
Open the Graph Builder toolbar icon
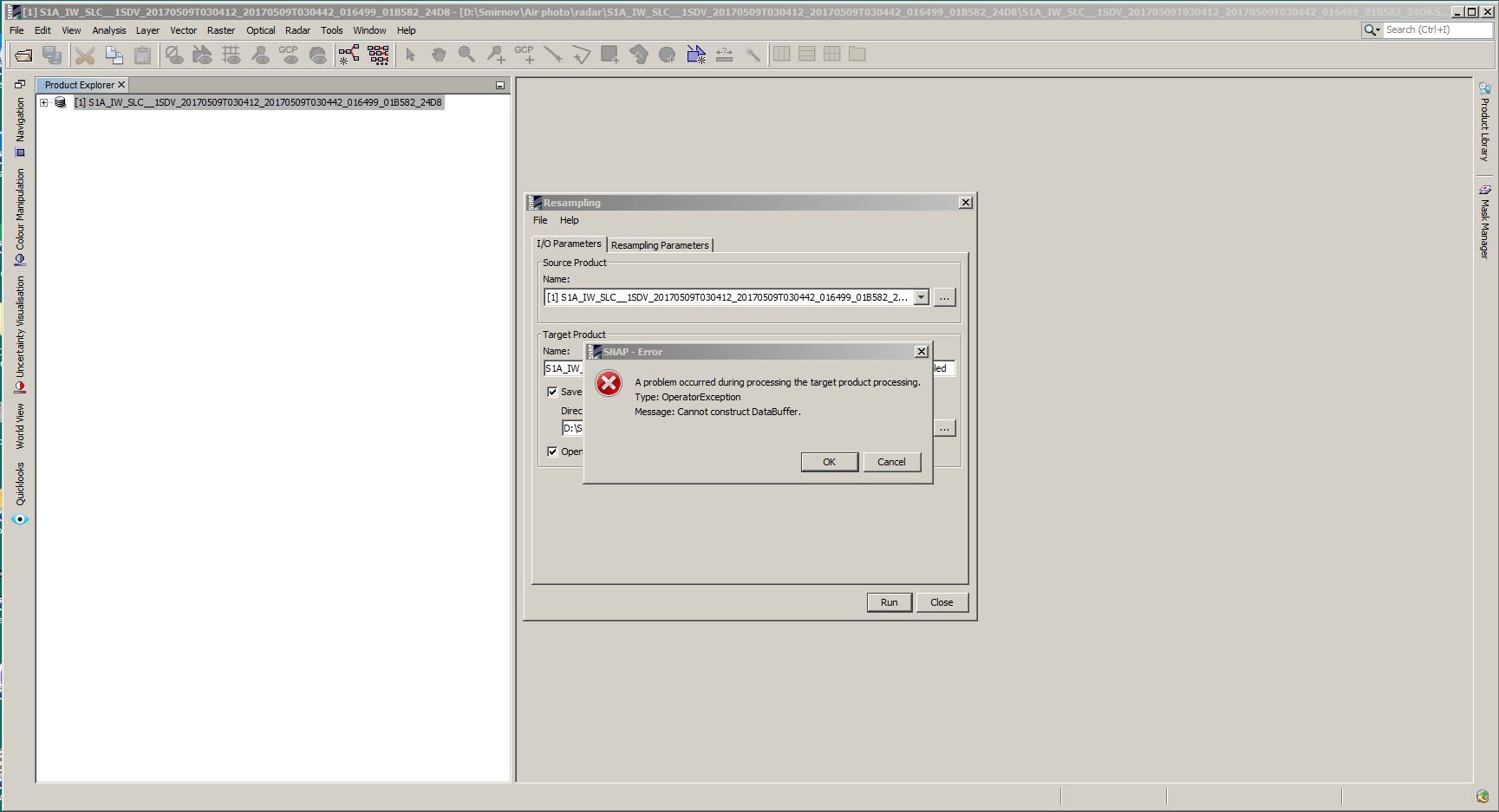click(349, 55)
